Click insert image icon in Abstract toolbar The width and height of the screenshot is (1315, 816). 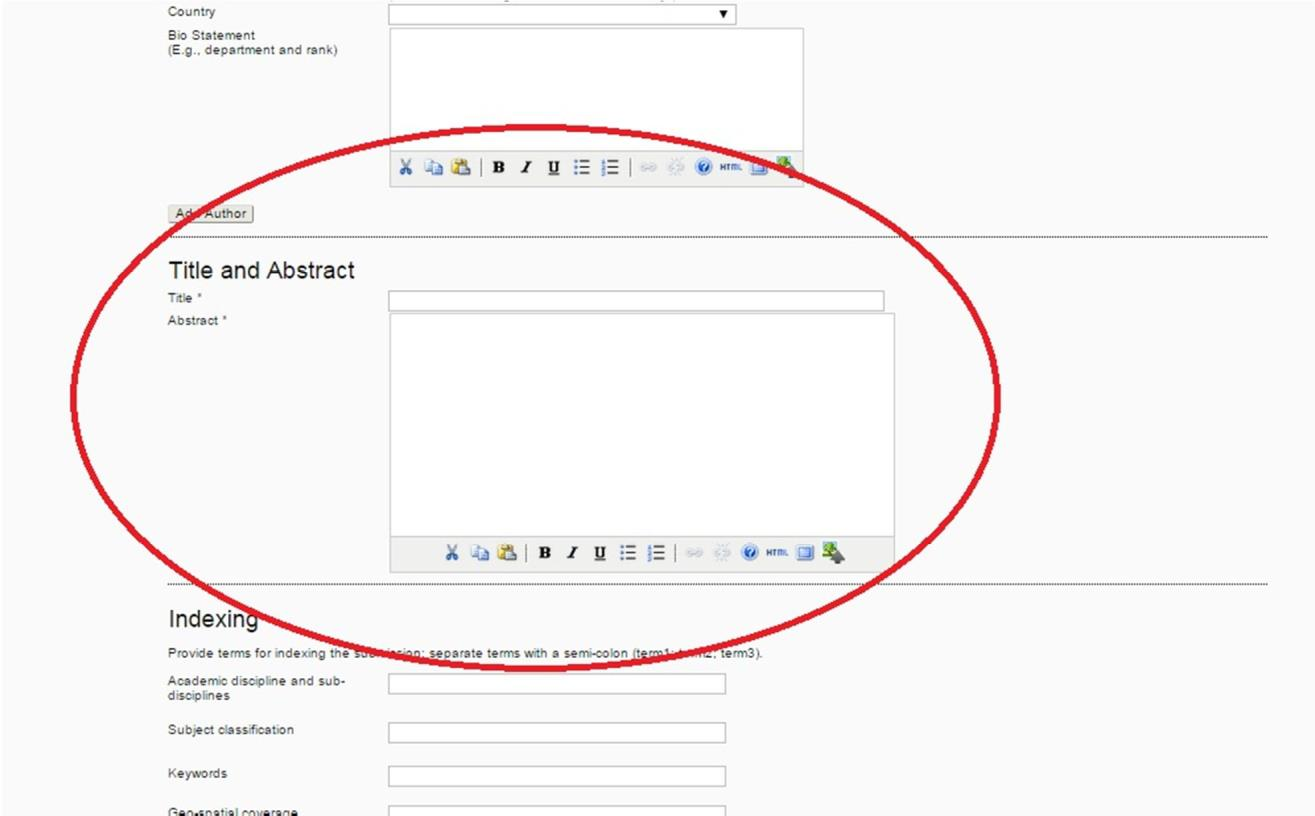833,552
